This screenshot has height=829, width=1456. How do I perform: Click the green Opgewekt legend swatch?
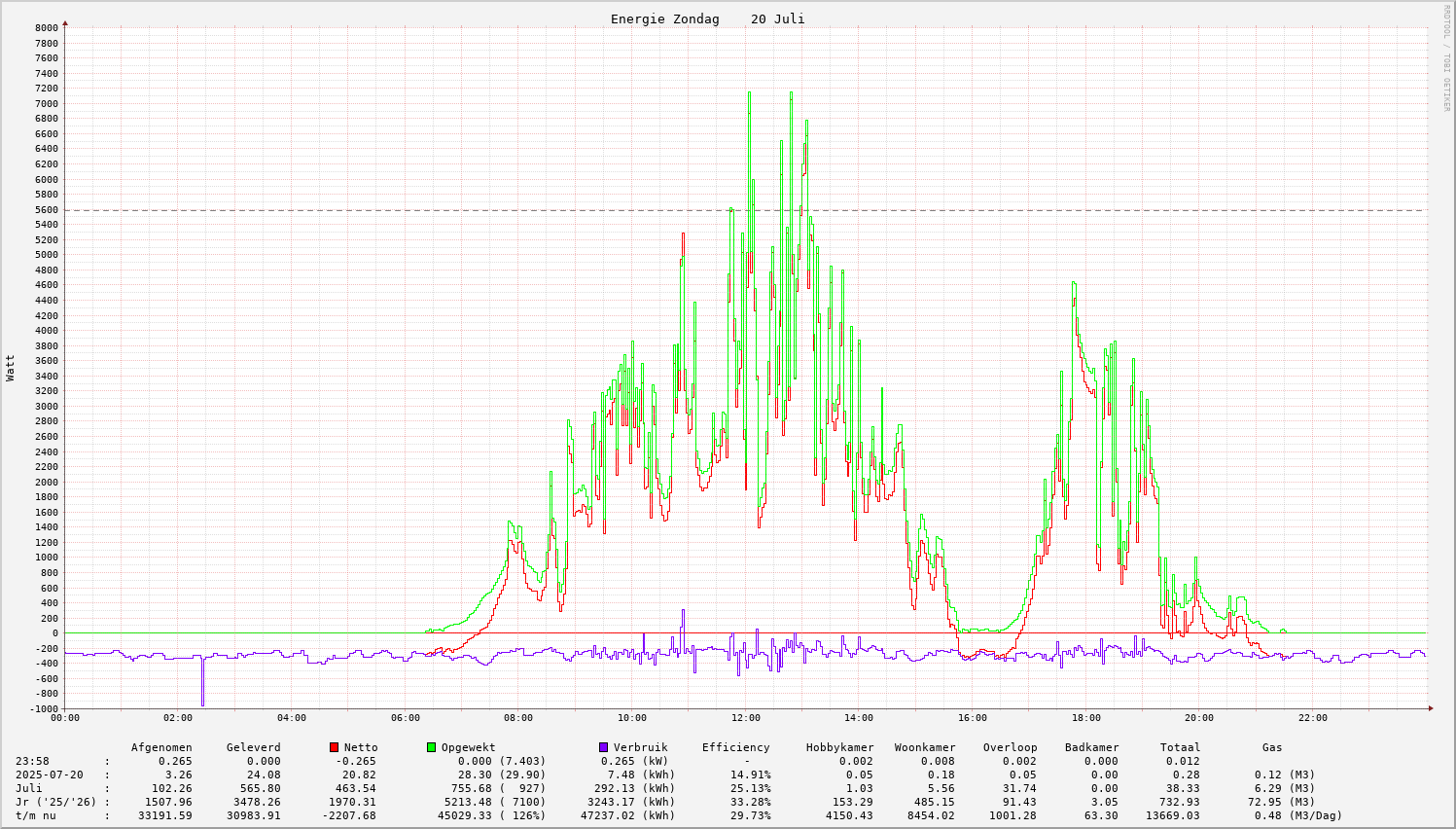[x=432, y=747]
